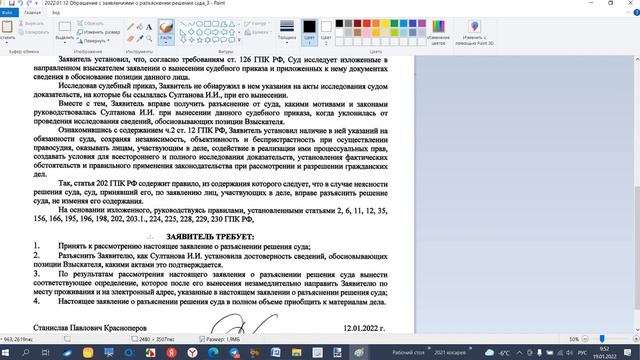
Task: Expand the Paste options arrow
Action: [x=7, y=42]
